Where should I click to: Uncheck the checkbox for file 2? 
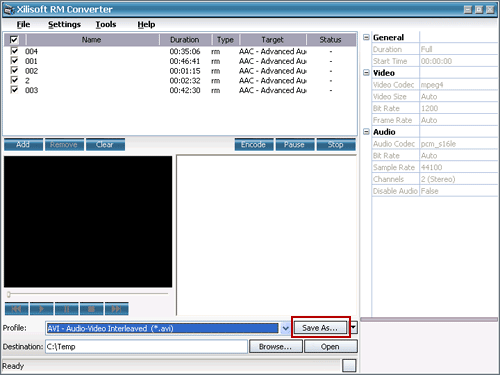pos(14,80)
